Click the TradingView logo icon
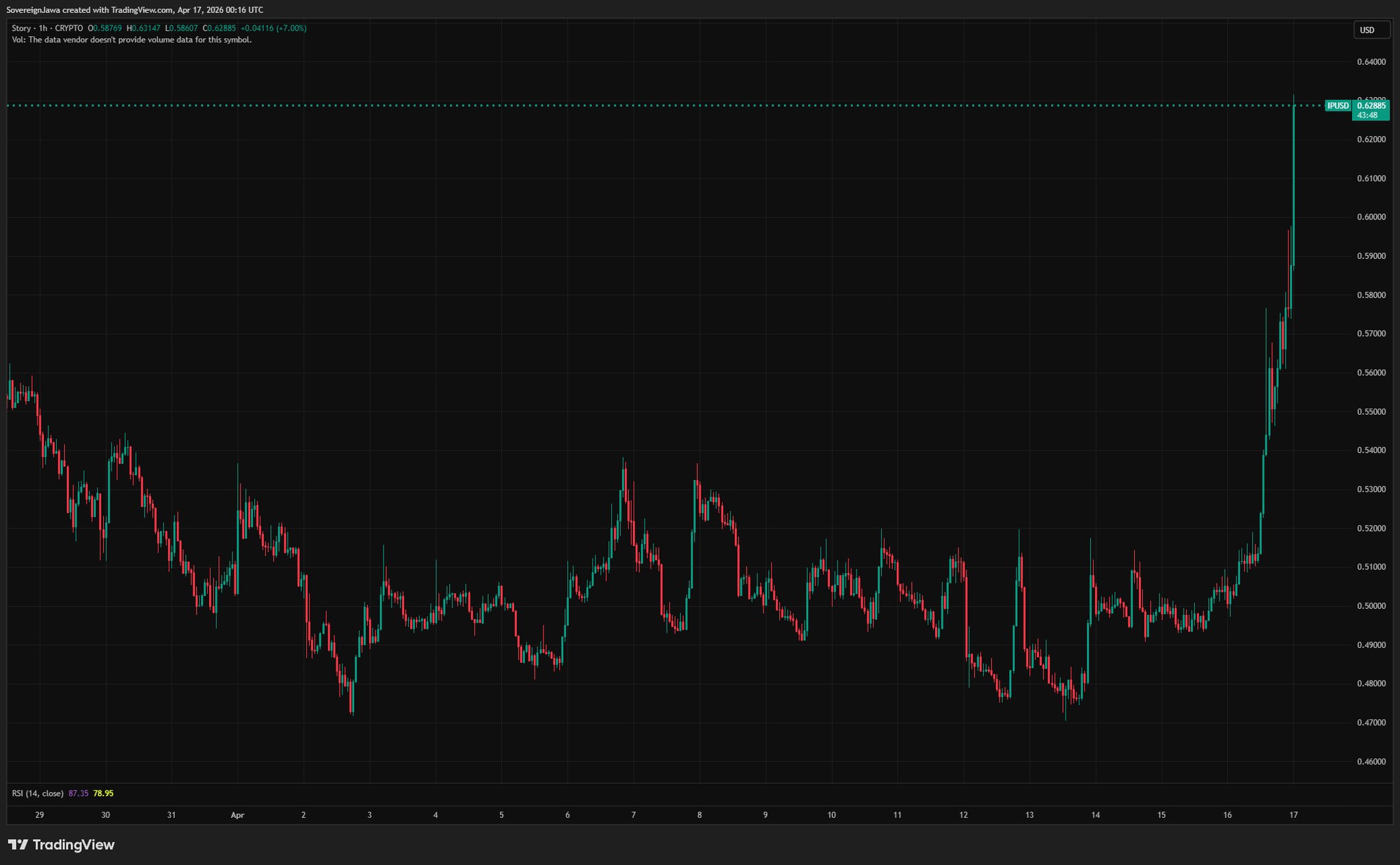 tap(18, 845)
